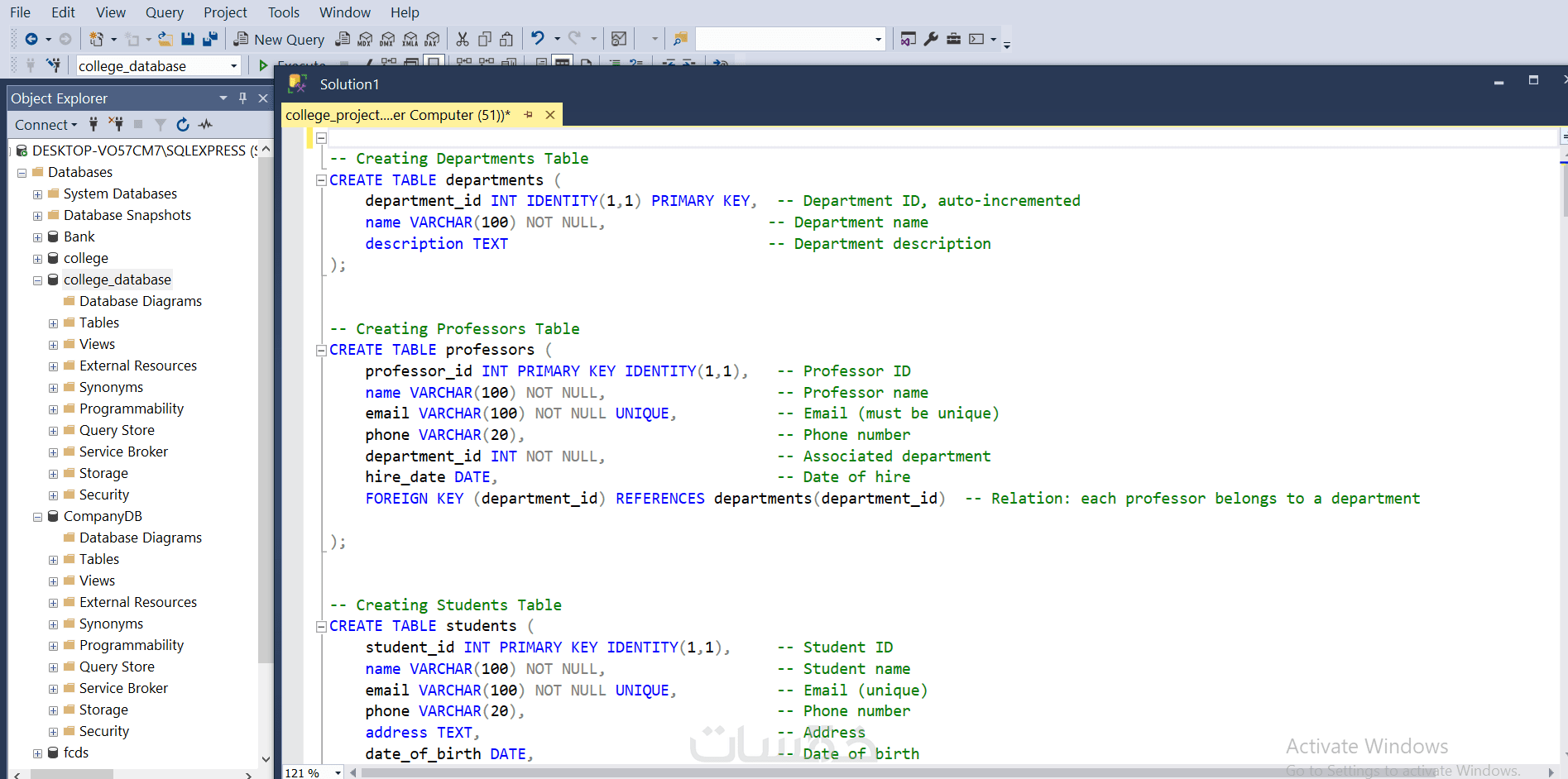The image size is (1568, 779).
Task: Expand the System Databases node
Action: pyautogui.click(x=37, y=194)
